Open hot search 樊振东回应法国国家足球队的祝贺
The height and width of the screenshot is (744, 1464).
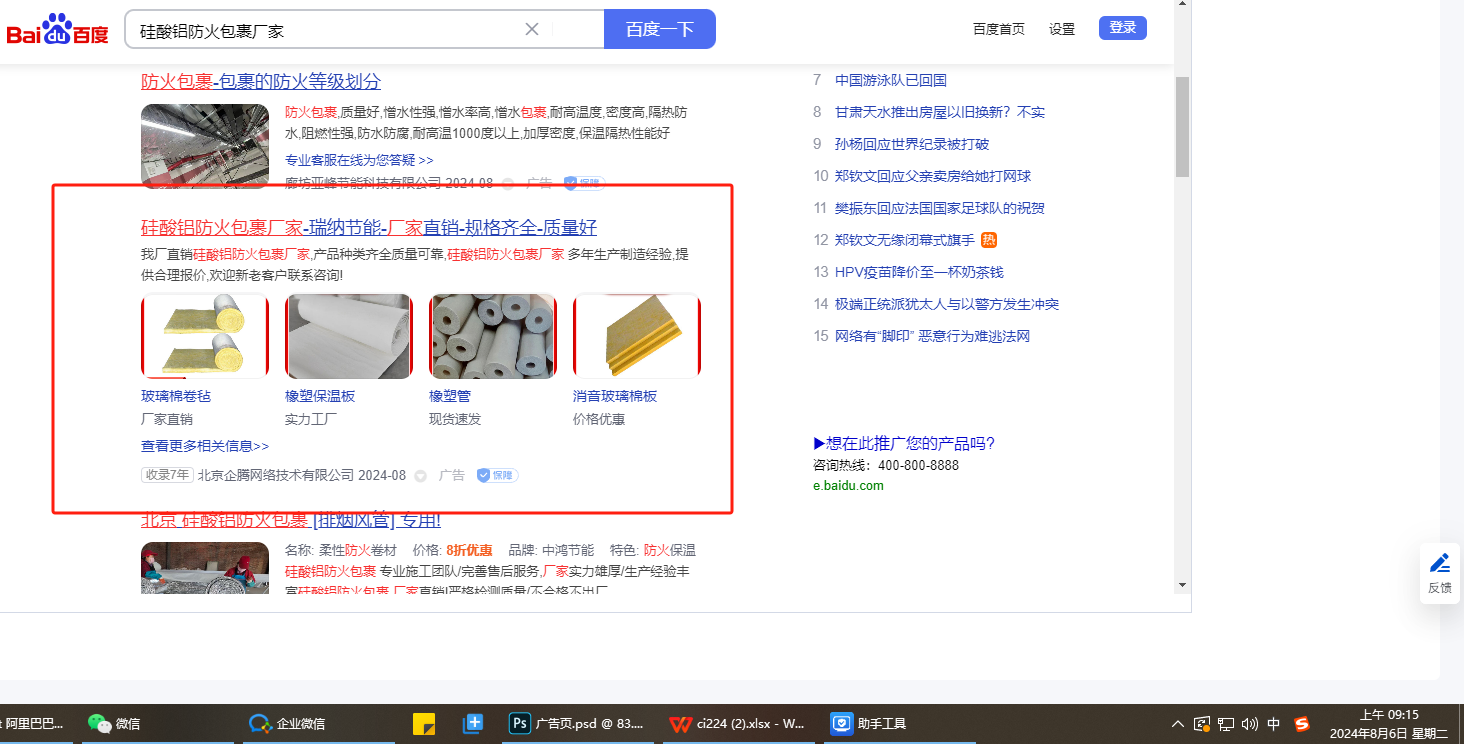[940, 208]
